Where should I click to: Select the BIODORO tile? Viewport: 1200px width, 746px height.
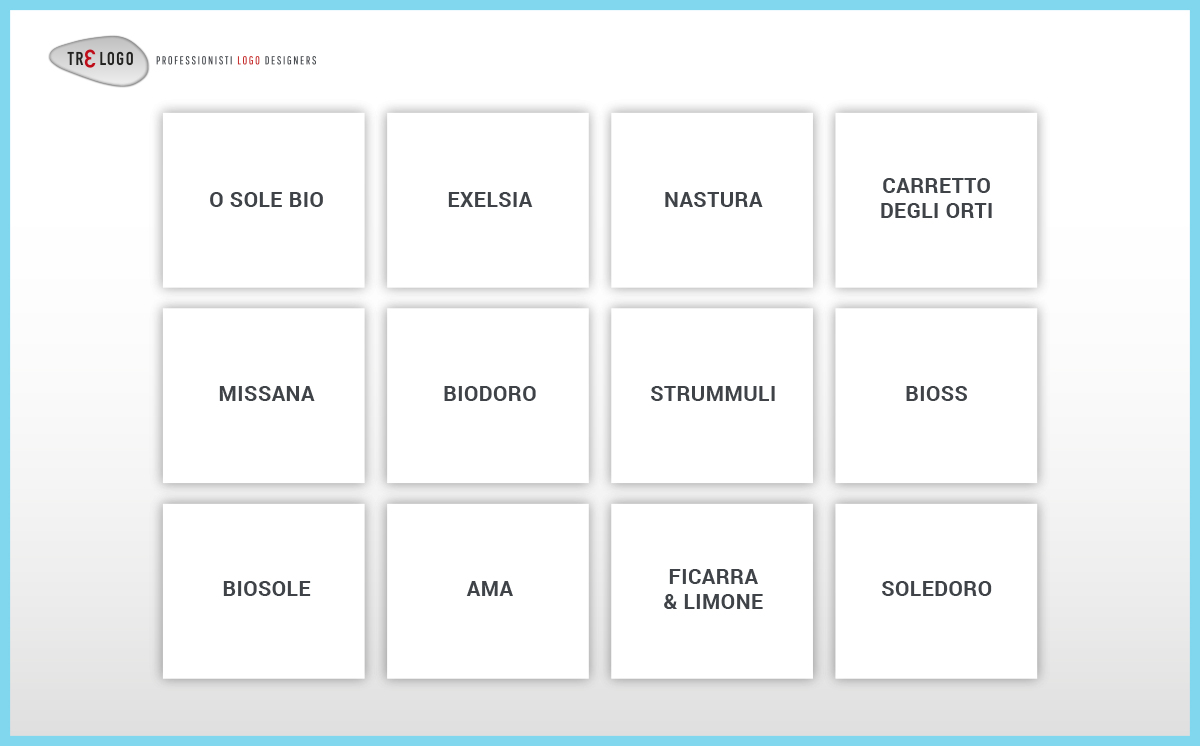(x=488, y=395)
